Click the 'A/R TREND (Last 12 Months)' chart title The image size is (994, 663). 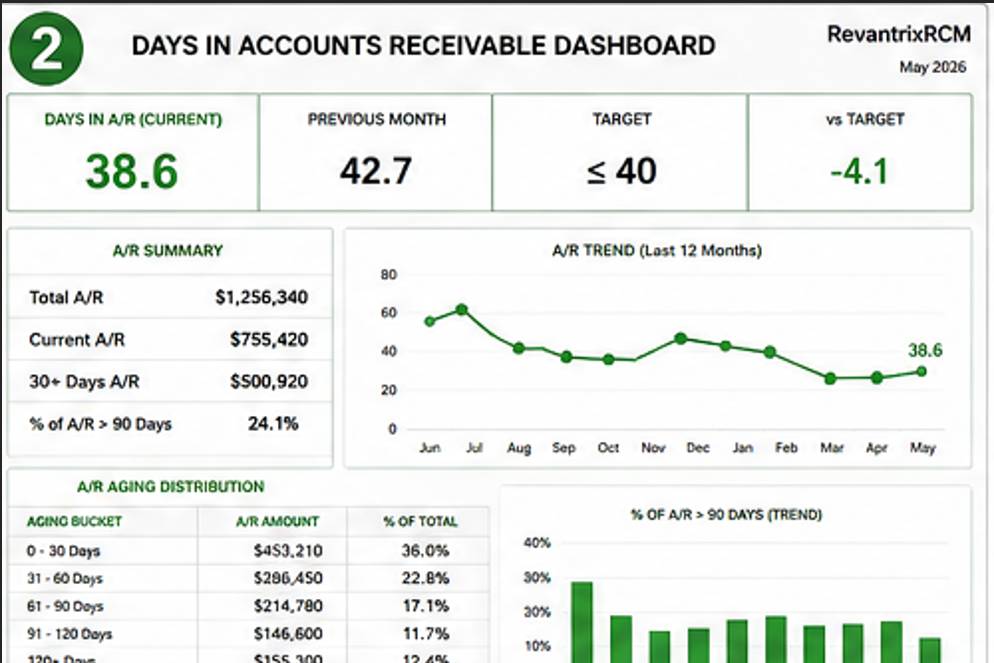click(657, 250)
